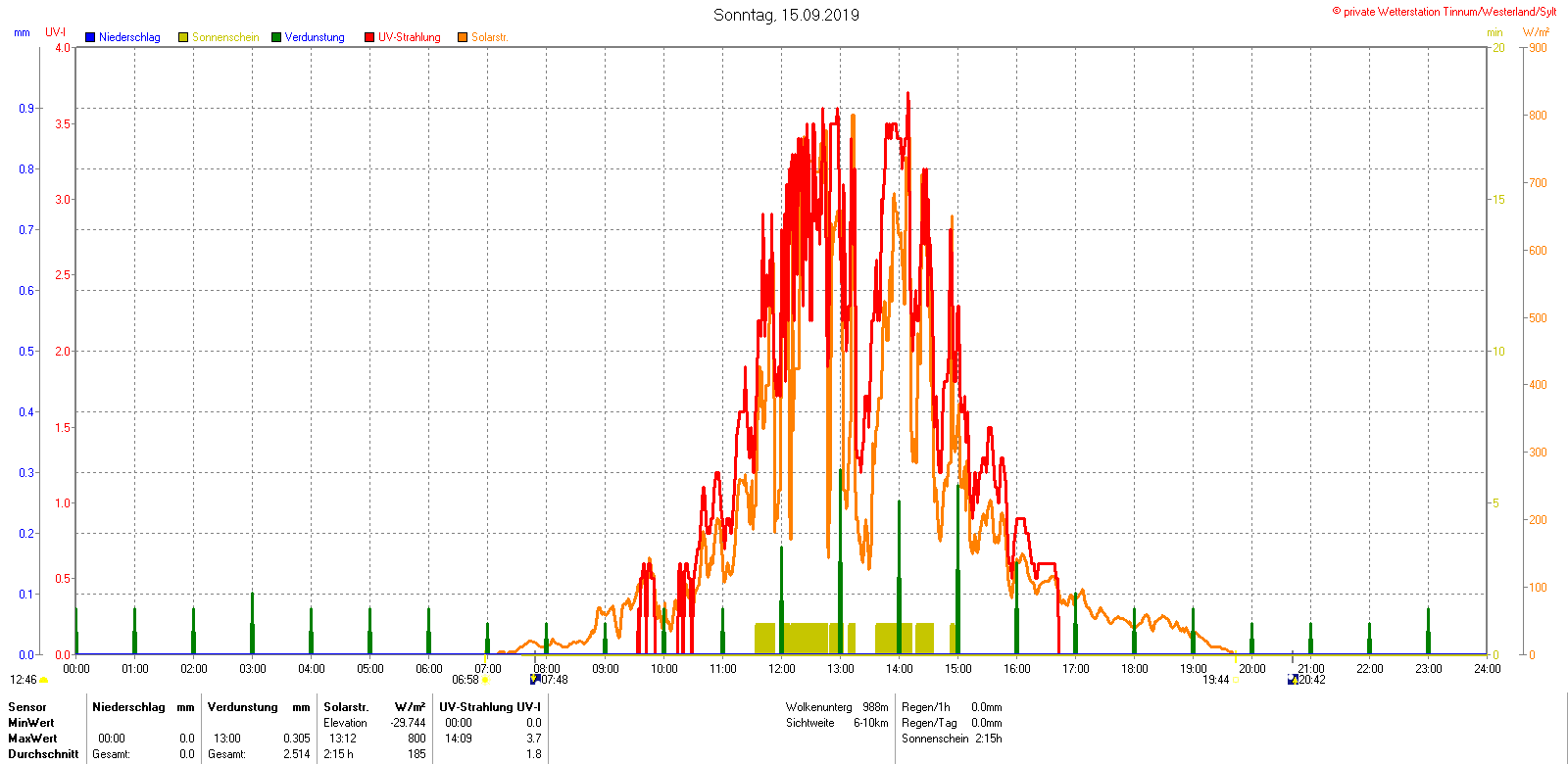Click the UV-Strahlung legend label
1568x764 pixels.
pyautogui.click(x=410, y=37)
